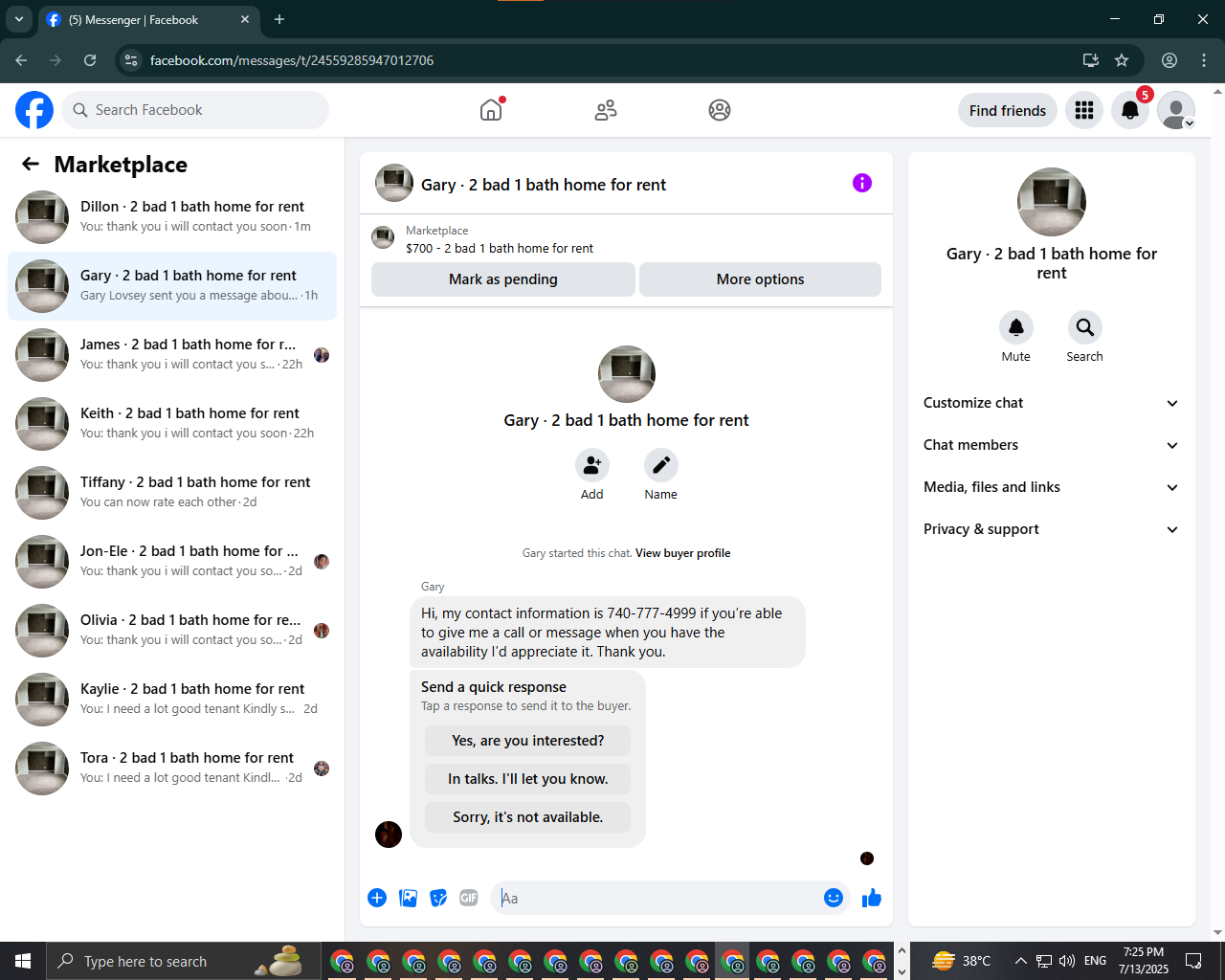Bookmark this page with star icon
Viewport: 1225px width, 980px height.
1122,60
